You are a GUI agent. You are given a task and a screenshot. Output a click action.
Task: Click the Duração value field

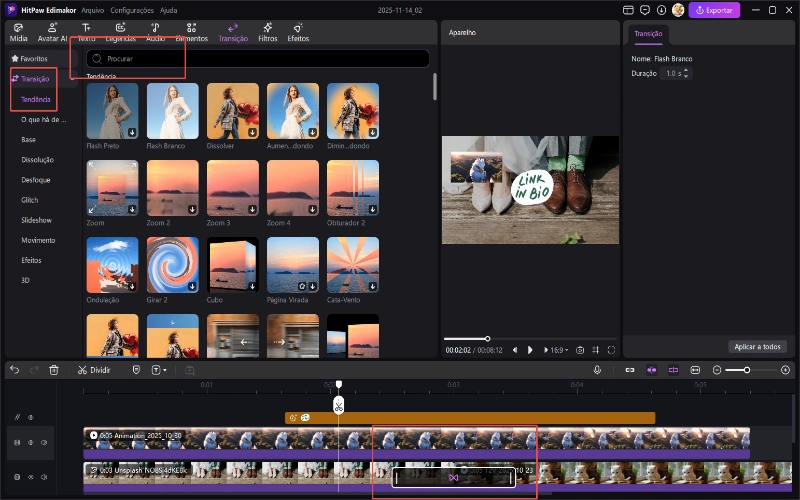pyautogui.click(x=673, y=73)
